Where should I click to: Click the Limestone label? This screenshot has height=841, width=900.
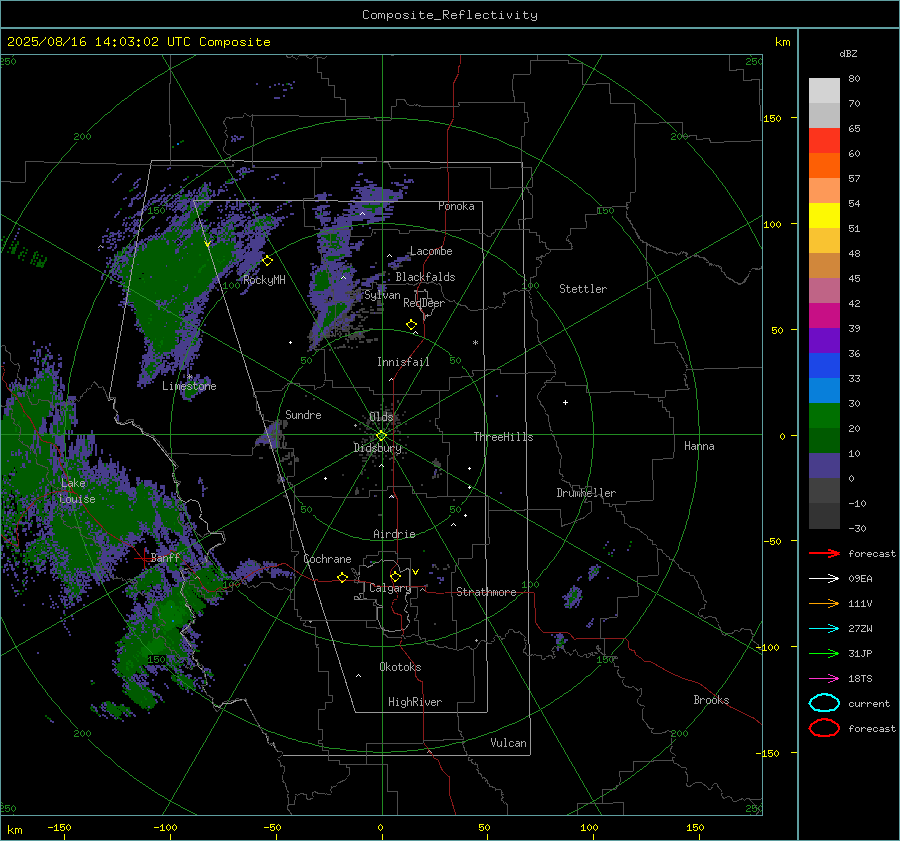189,386
